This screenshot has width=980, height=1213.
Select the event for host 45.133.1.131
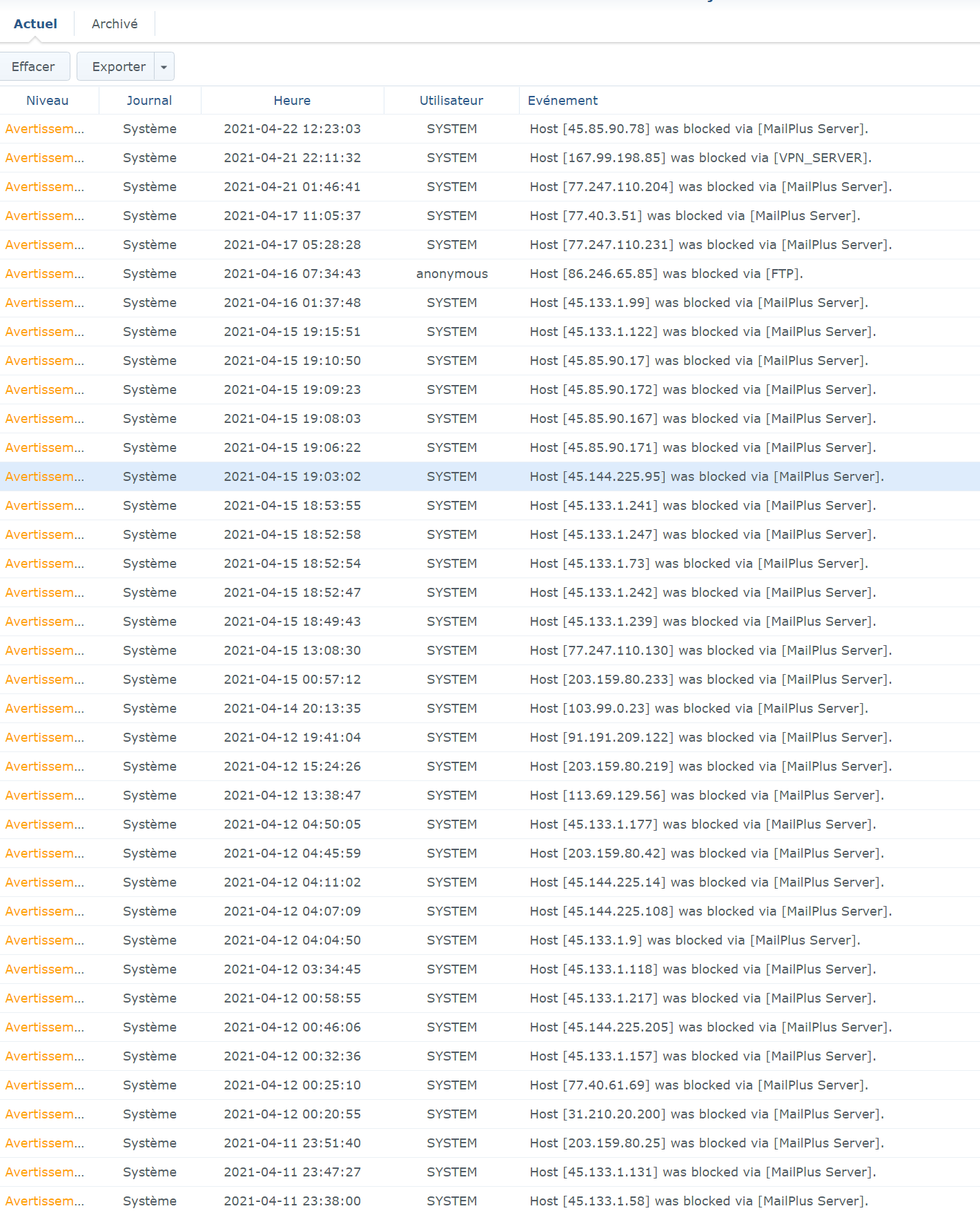click(x=703, y=1172)
